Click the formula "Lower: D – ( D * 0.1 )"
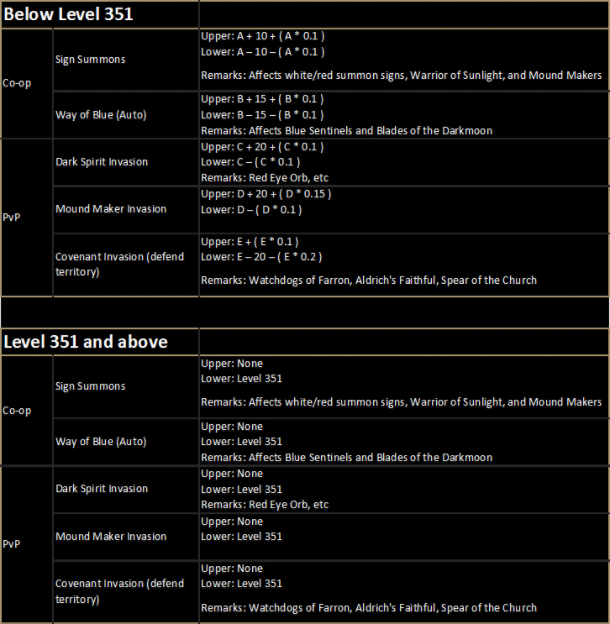 251,210
